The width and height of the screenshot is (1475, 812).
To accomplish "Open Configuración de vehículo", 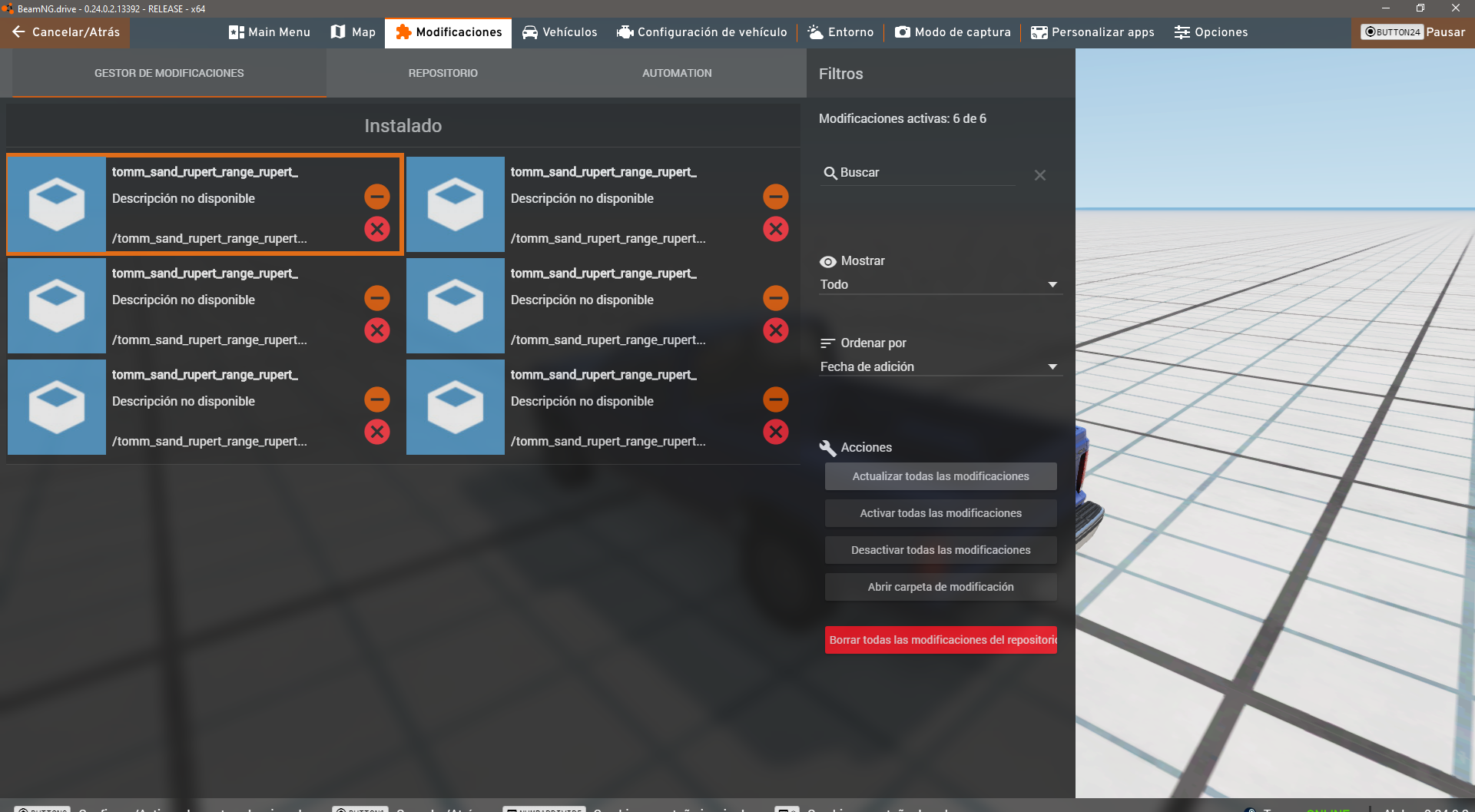I will 702,32.
